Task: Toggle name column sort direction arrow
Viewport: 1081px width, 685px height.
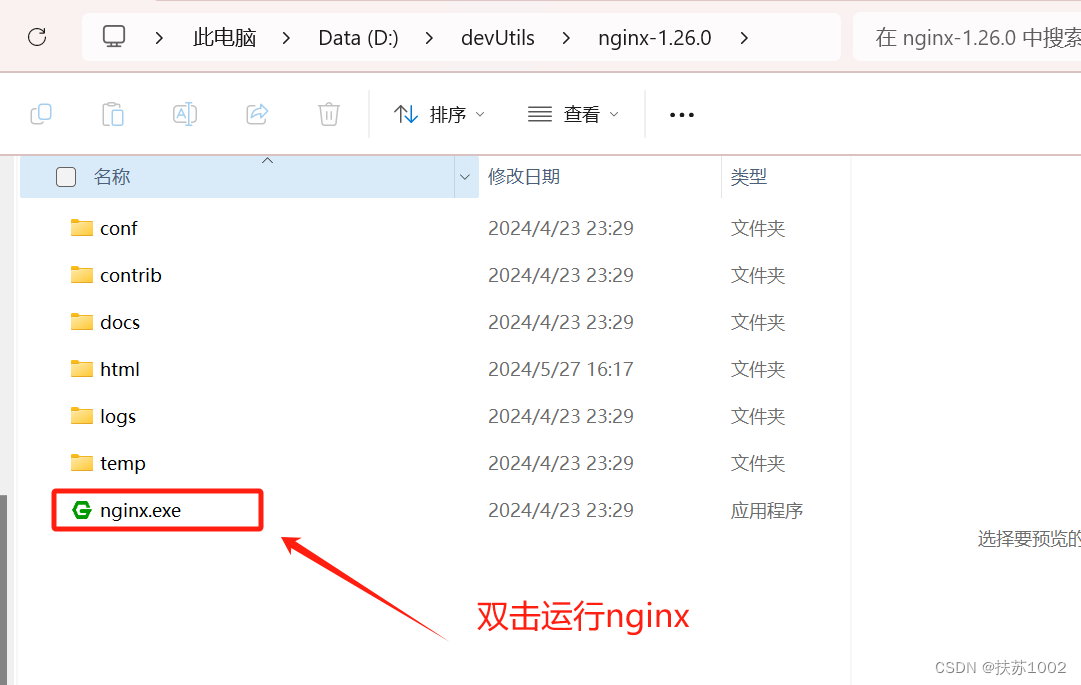Action: [x=267, y=159]
